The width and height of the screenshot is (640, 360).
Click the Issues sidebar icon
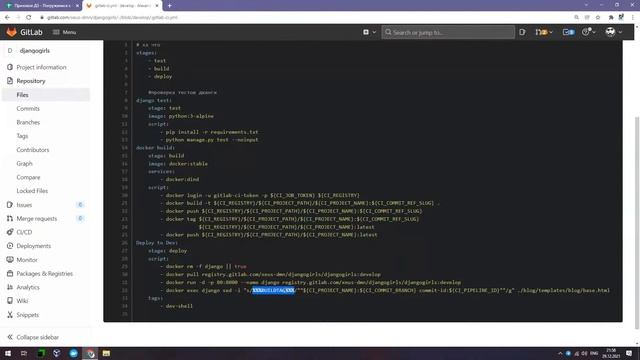10,205
